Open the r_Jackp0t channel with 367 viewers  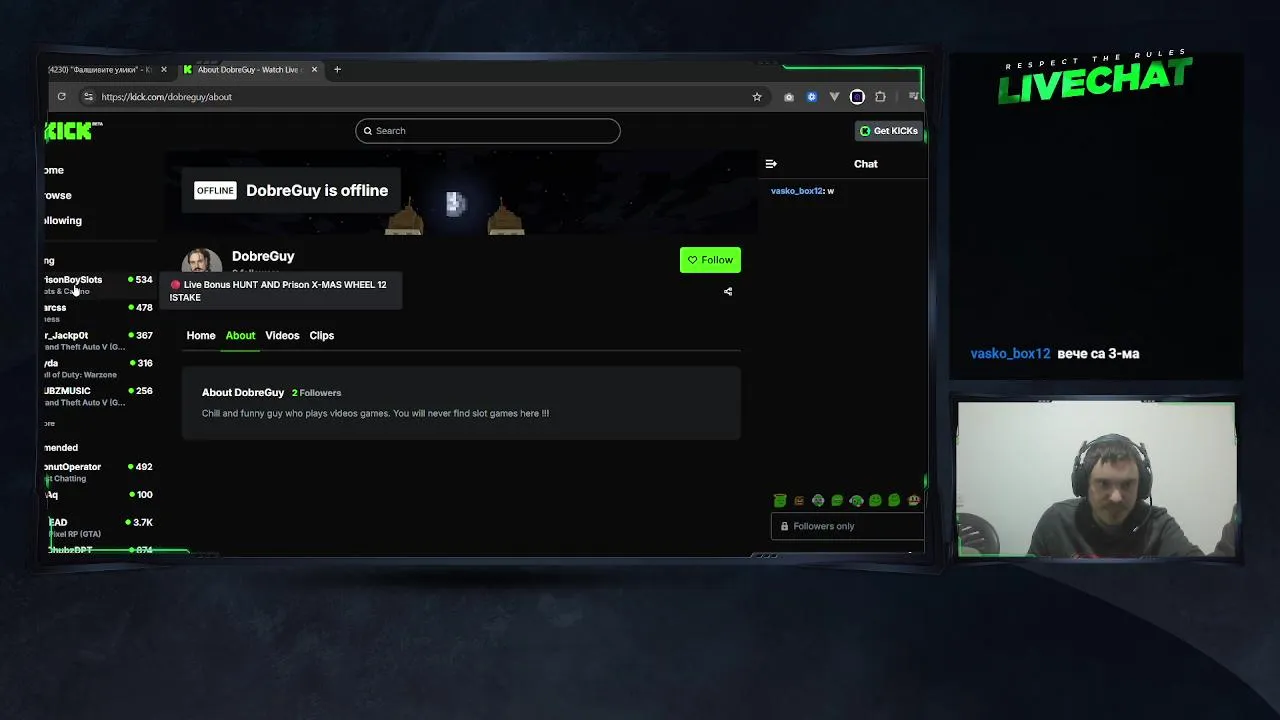pyautogui.click(x=99, y=341)
